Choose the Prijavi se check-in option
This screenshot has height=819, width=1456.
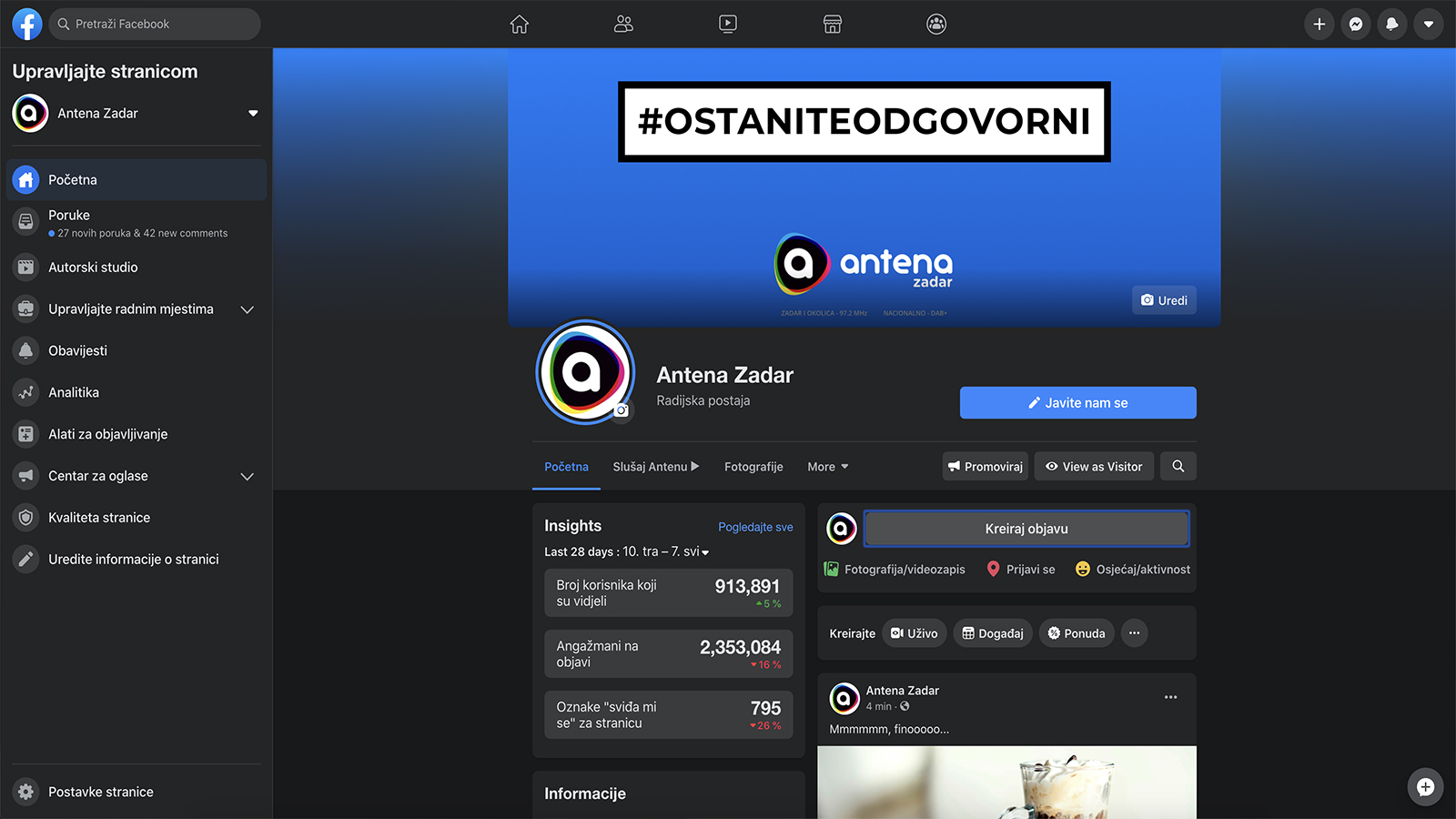coord(1021,570)
